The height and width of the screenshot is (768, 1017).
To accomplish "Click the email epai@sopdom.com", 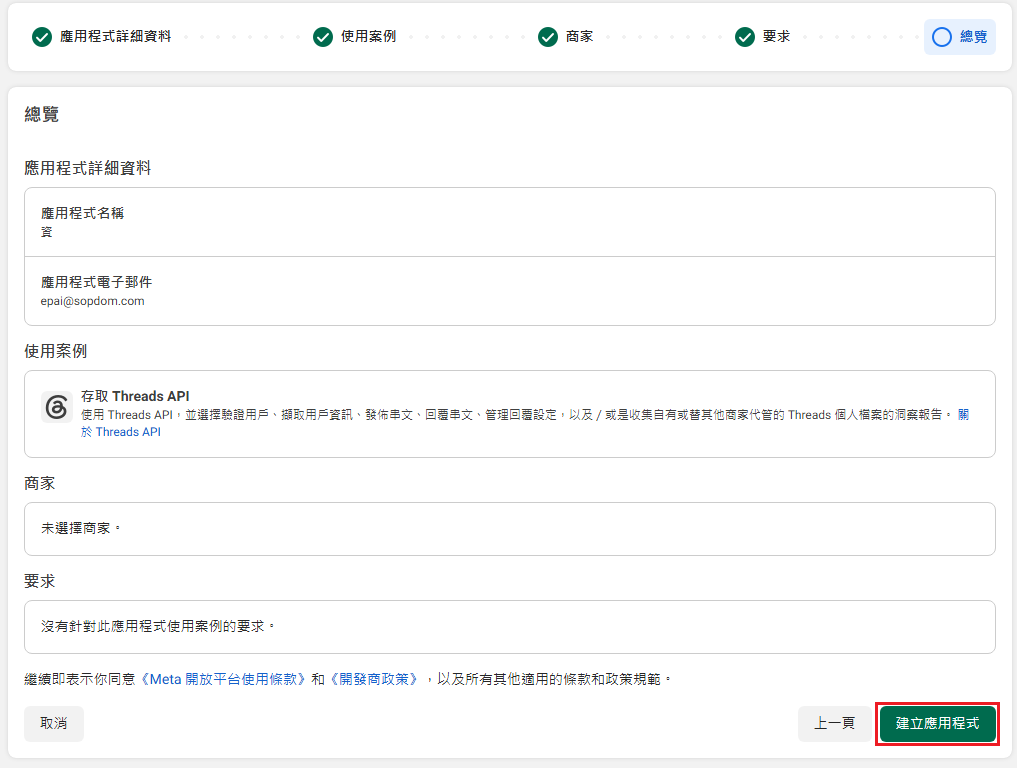I will pos(93,301).
